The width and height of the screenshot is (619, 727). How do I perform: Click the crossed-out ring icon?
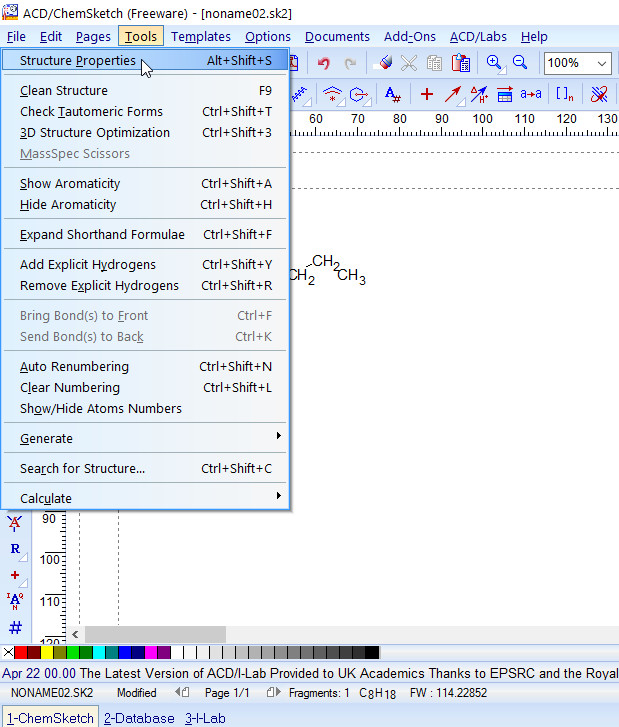[599, 95]
